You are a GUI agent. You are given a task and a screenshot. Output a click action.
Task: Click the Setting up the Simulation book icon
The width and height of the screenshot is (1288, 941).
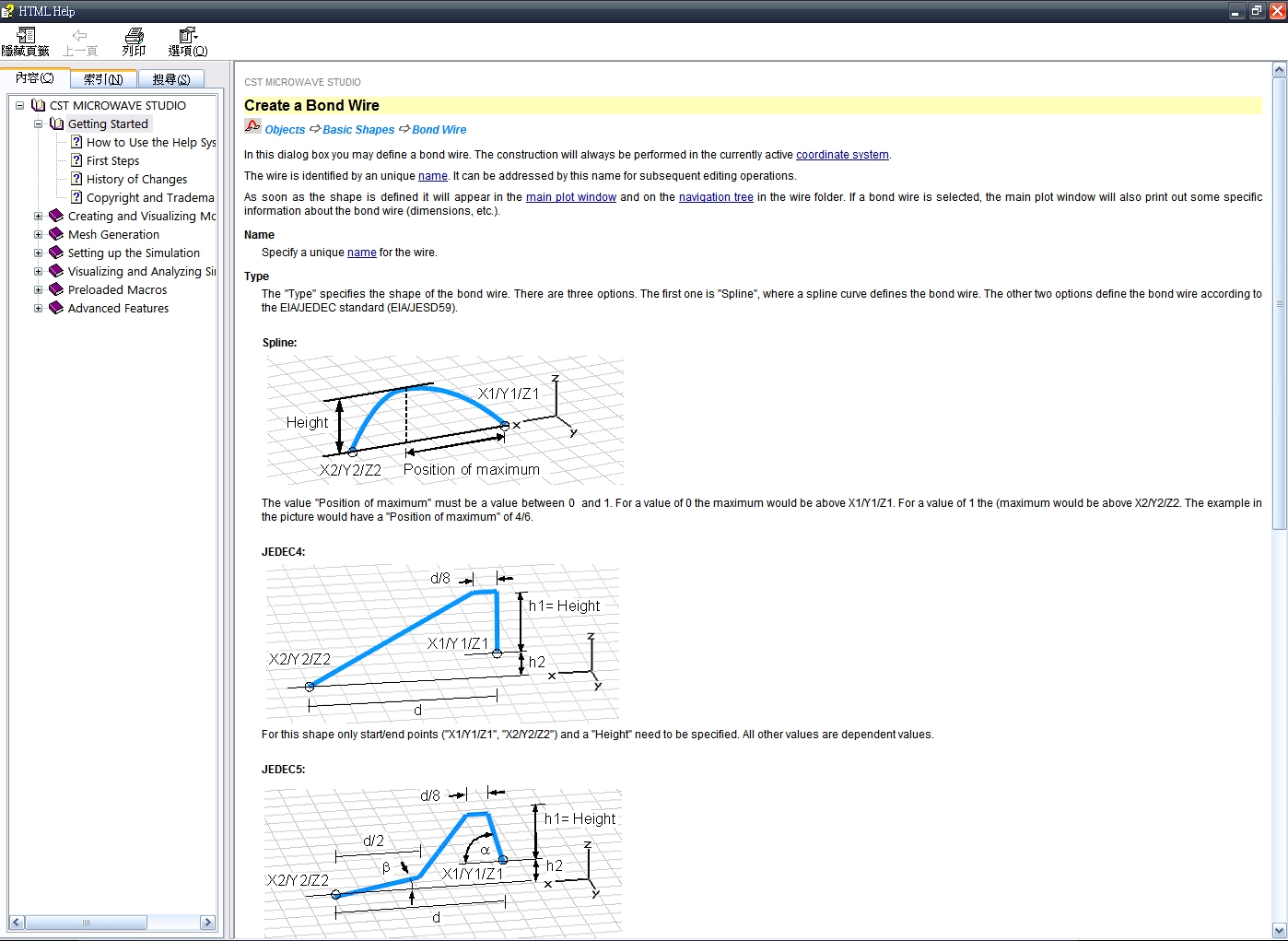point(56,253)
